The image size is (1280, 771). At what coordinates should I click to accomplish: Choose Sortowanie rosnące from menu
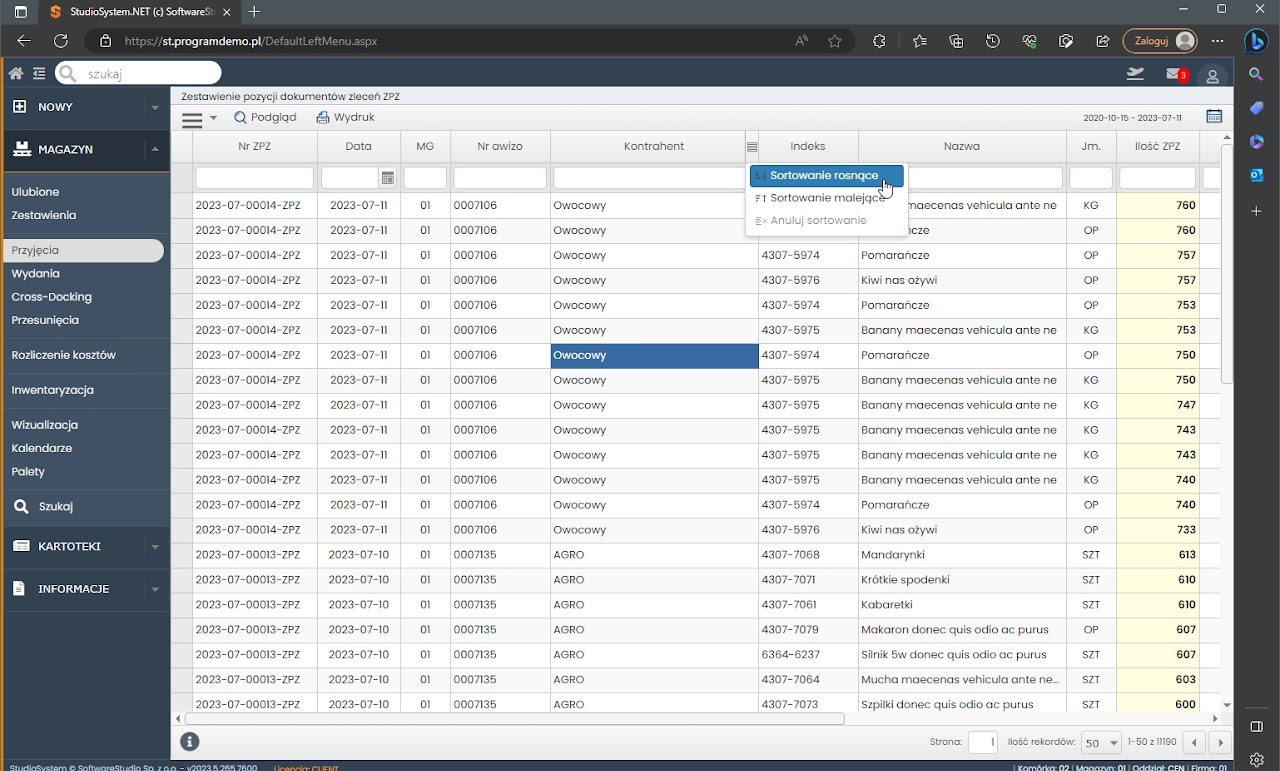(826, 176)
